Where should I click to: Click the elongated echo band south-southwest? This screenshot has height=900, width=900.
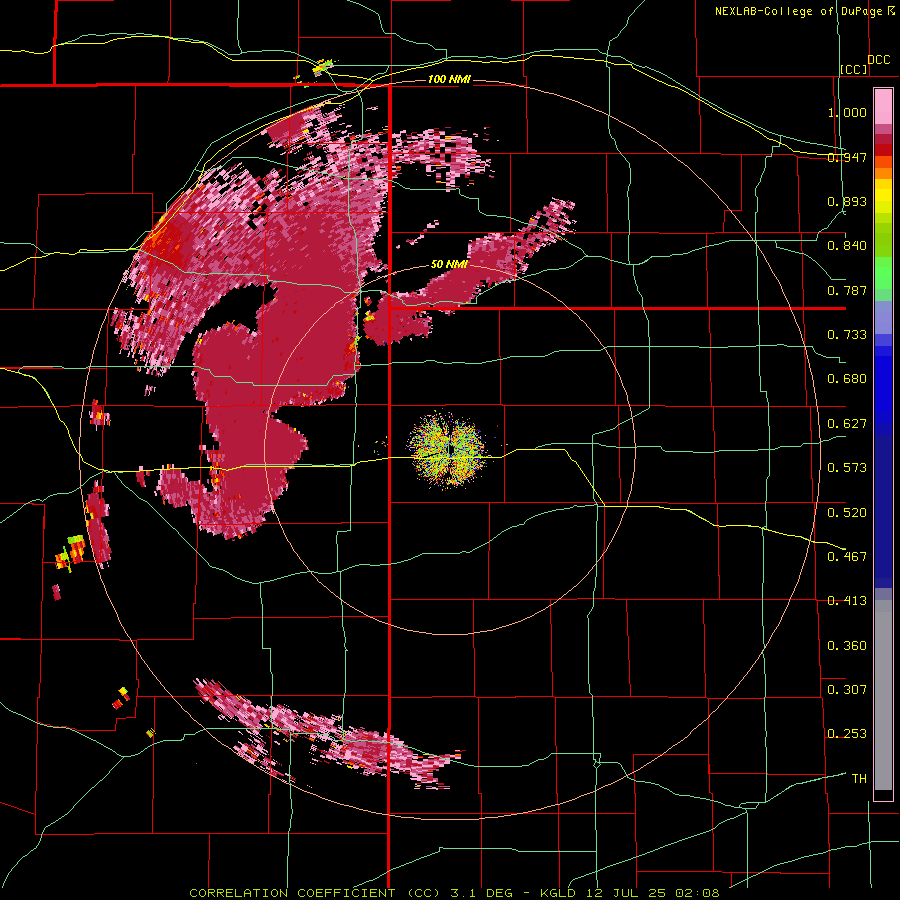click(x=327, y=735)
